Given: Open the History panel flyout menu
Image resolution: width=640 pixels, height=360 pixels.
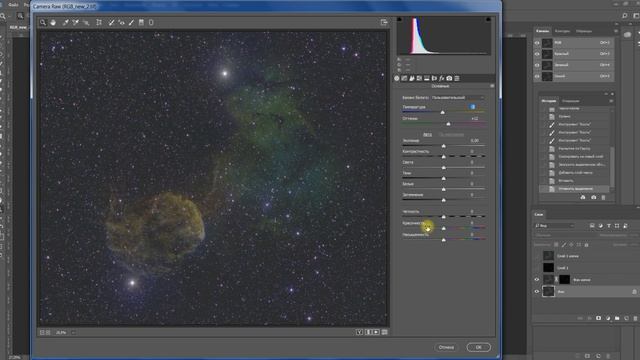Looking at the screenshot, I should click(611, 101).
